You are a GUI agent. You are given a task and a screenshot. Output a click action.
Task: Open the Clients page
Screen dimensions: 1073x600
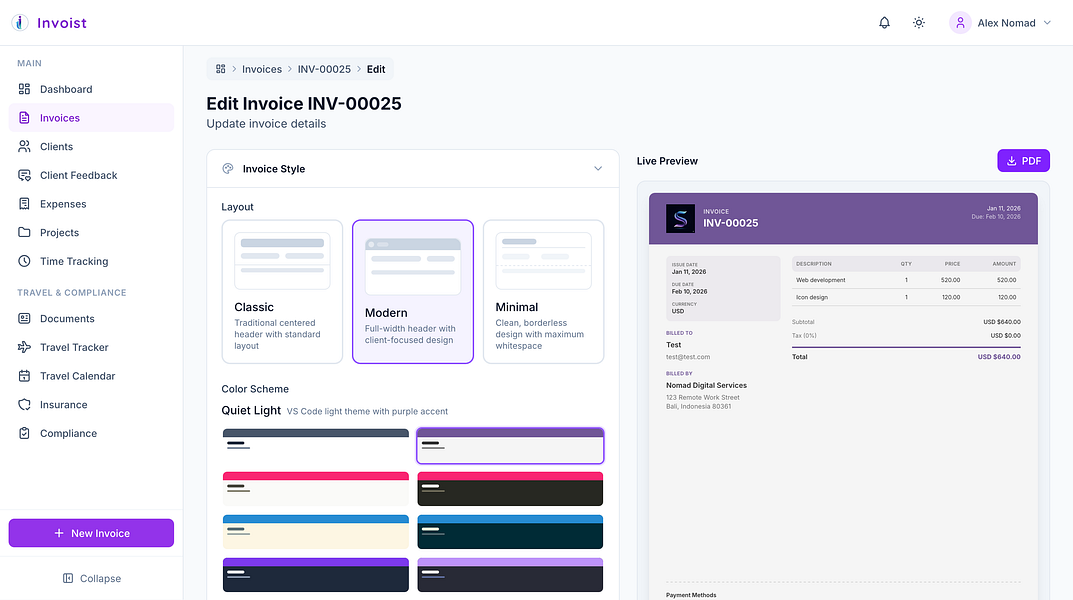click(91, 146)
